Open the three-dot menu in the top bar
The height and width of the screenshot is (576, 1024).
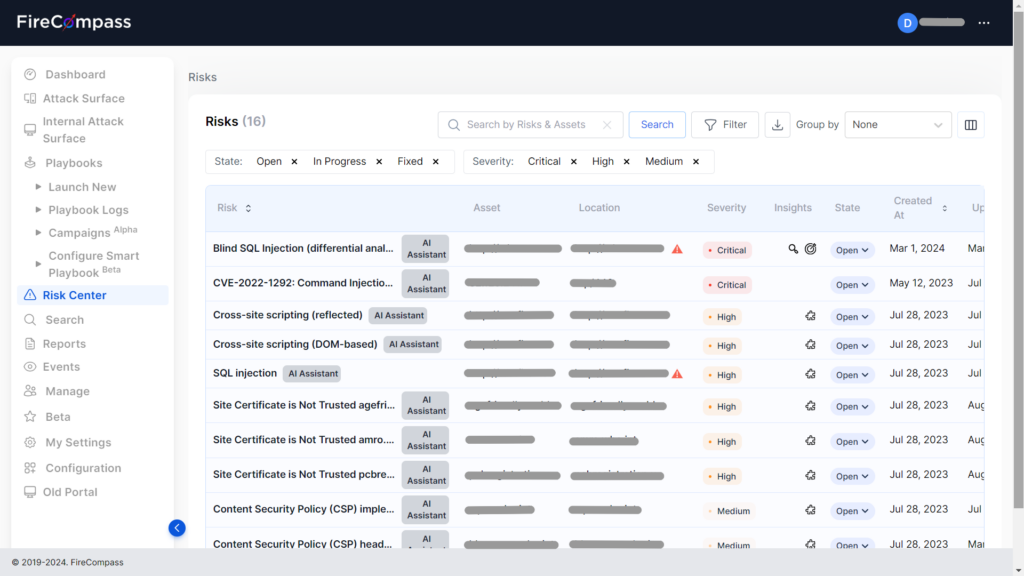(984, 22)
